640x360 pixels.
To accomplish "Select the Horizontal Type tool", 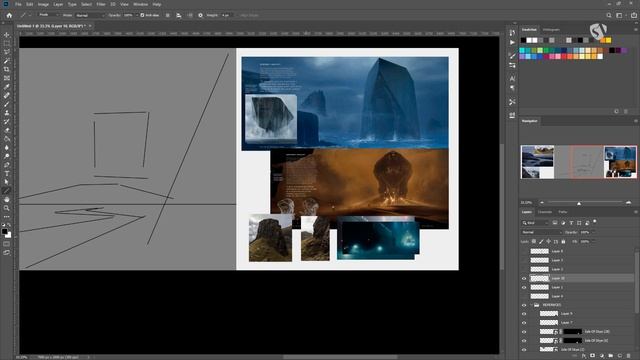I will click(x=7, y=173).
